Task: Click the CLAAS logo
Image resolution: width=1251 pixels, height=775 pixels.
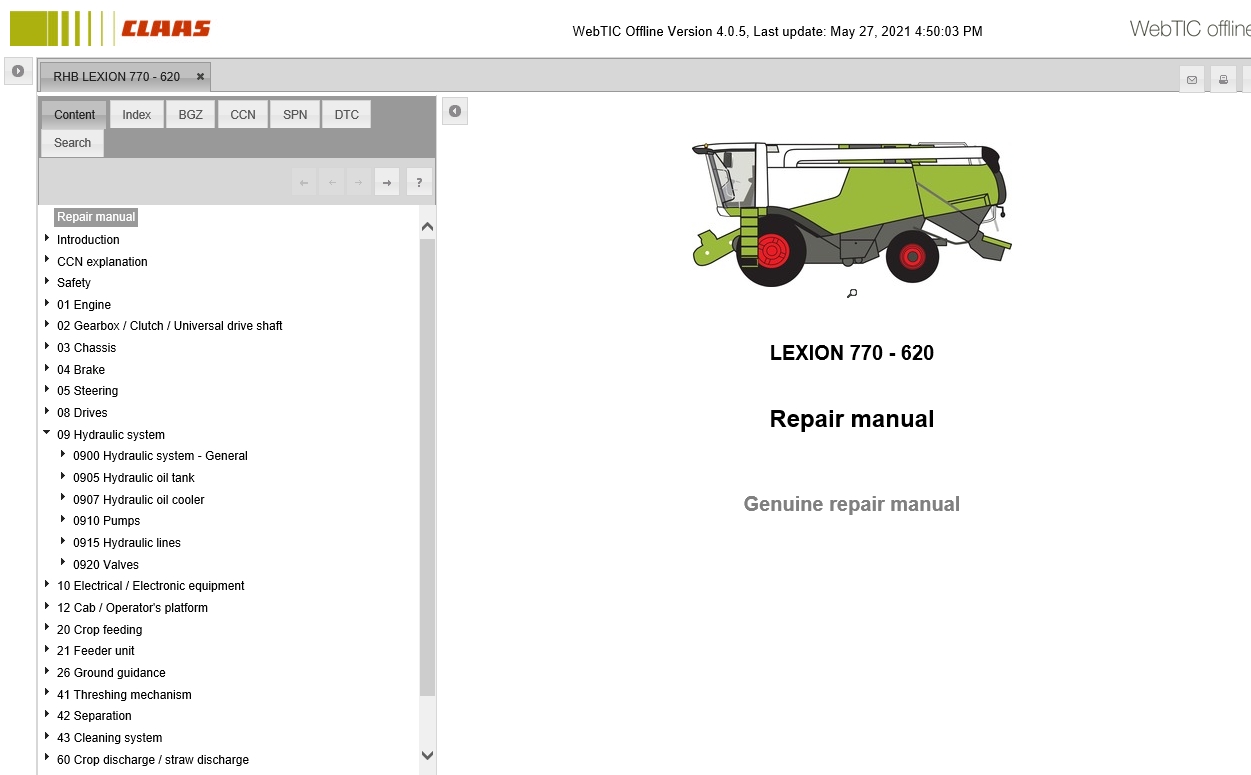Action: point(108,28)
